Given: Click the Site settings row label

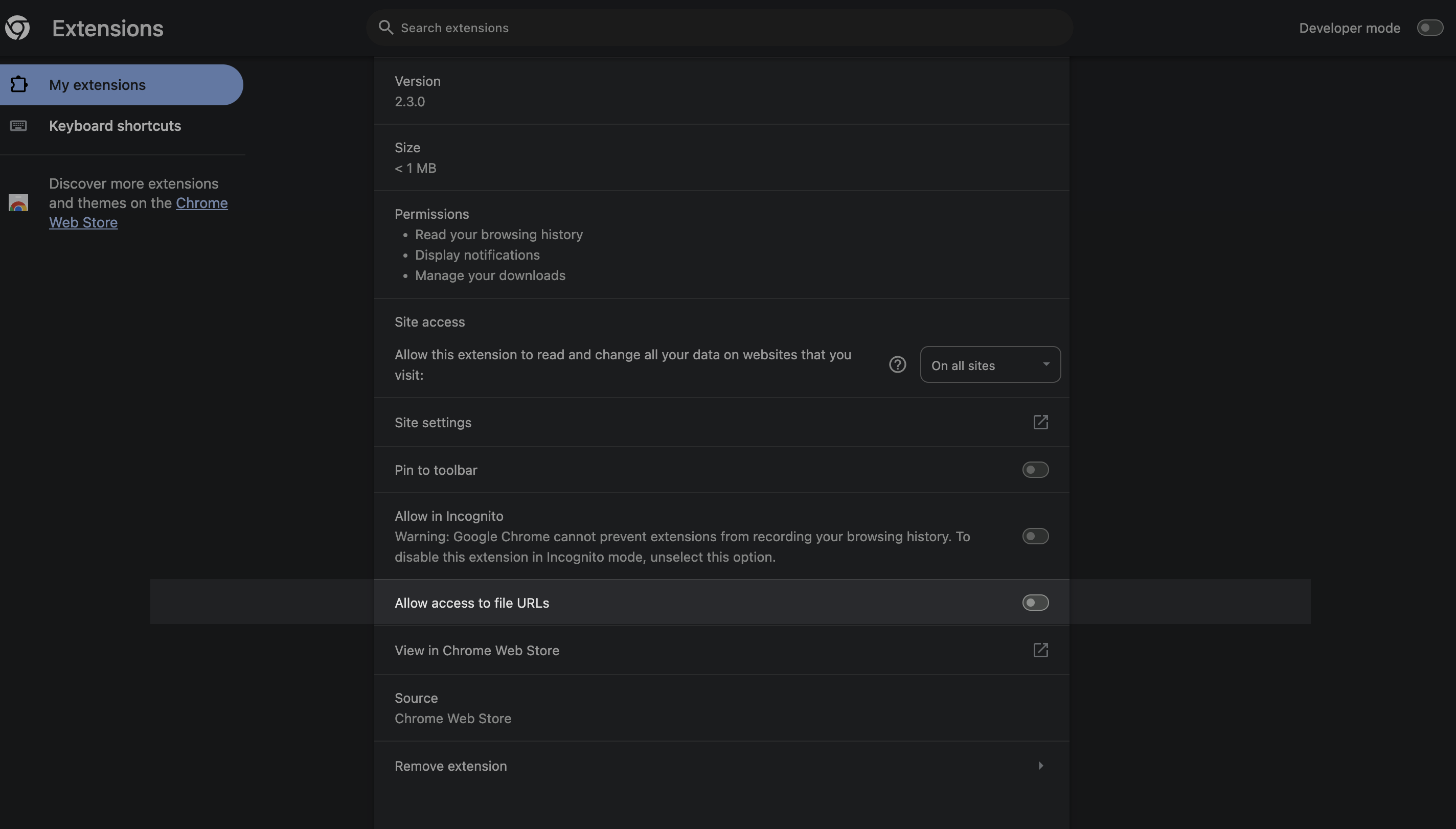Looking at the screenshot, I should [x=433, y=423].
